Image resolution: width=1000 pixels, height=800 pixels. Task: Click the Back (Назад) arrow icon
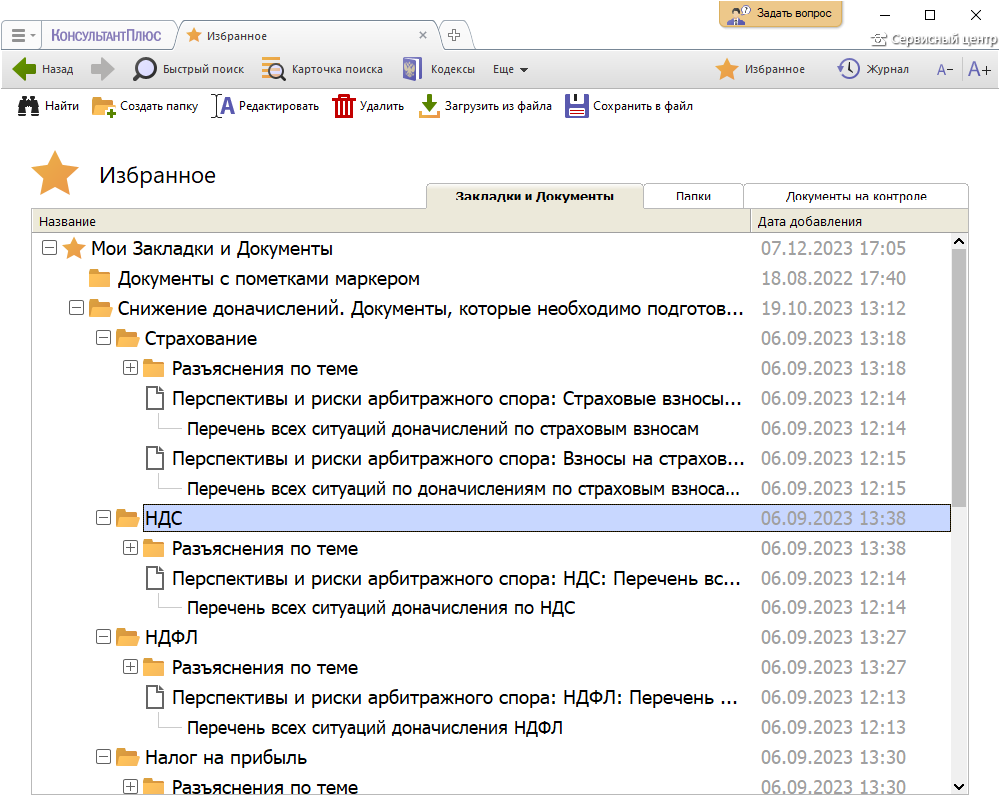[x=24, y=69]
